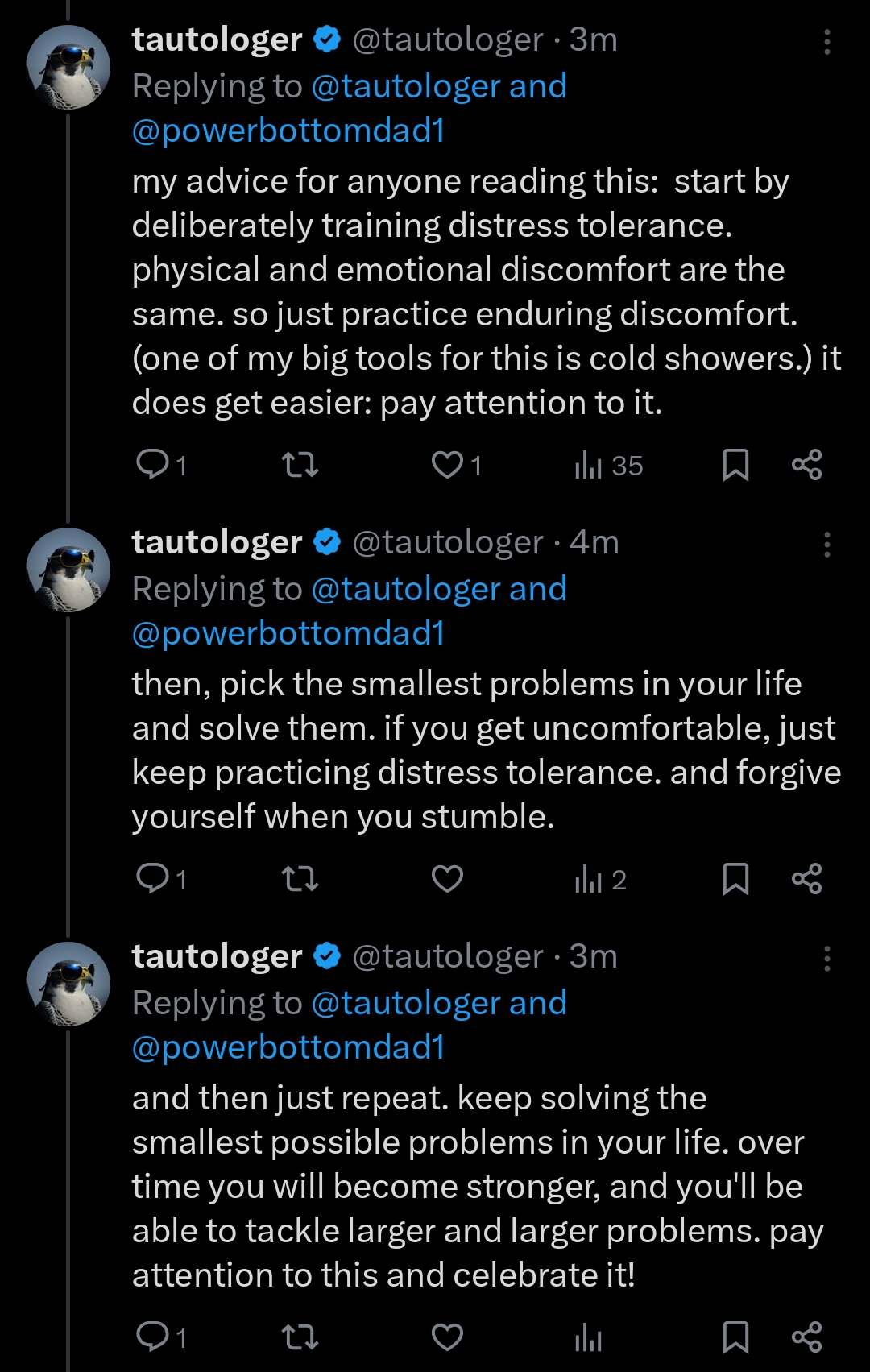
Task: Like the 'and then just repeat' tweet
Action: pos(447,1337)
